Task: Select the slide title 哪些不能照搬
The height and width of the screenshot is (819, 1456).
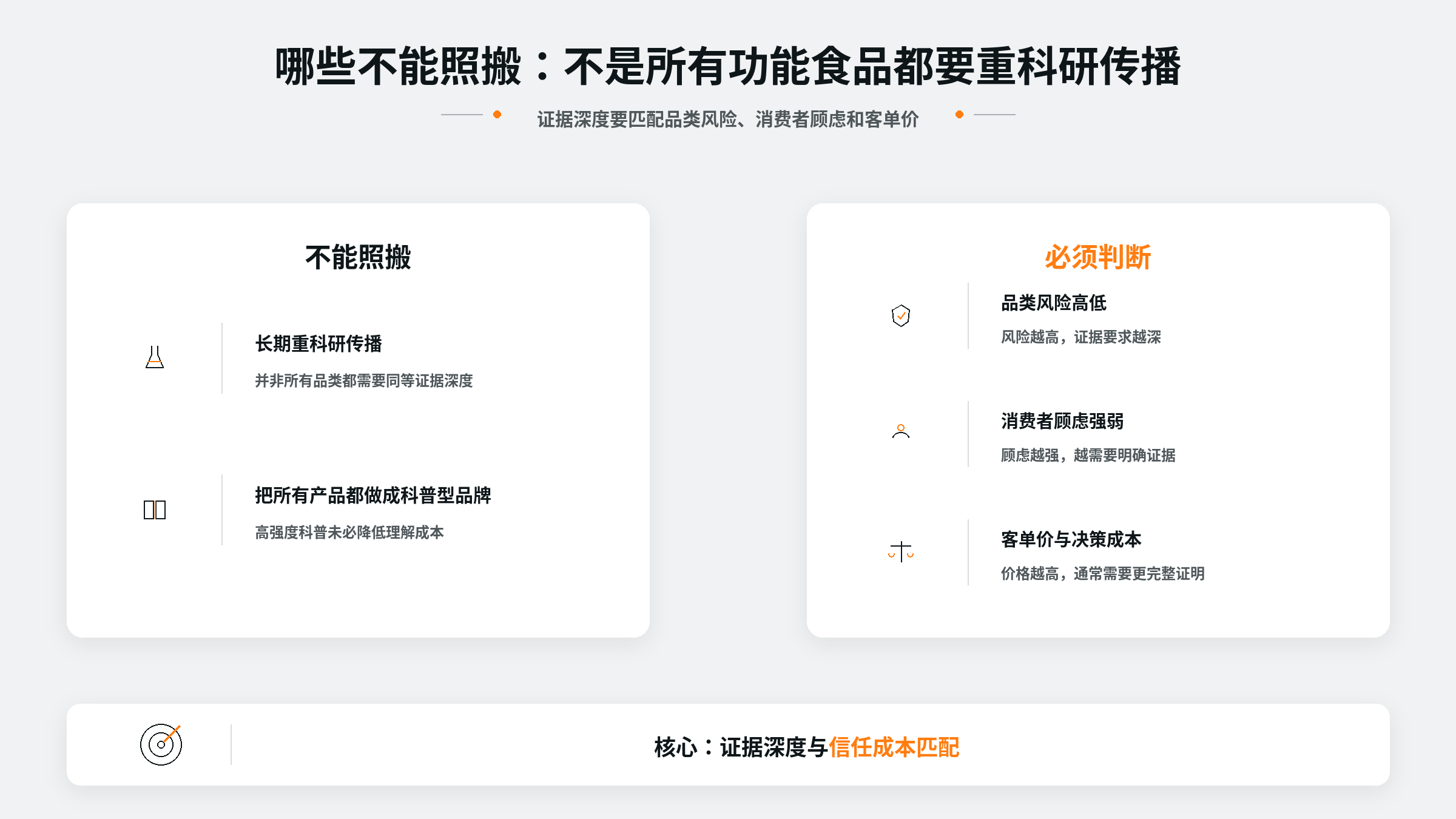Action: click(399, 66)
